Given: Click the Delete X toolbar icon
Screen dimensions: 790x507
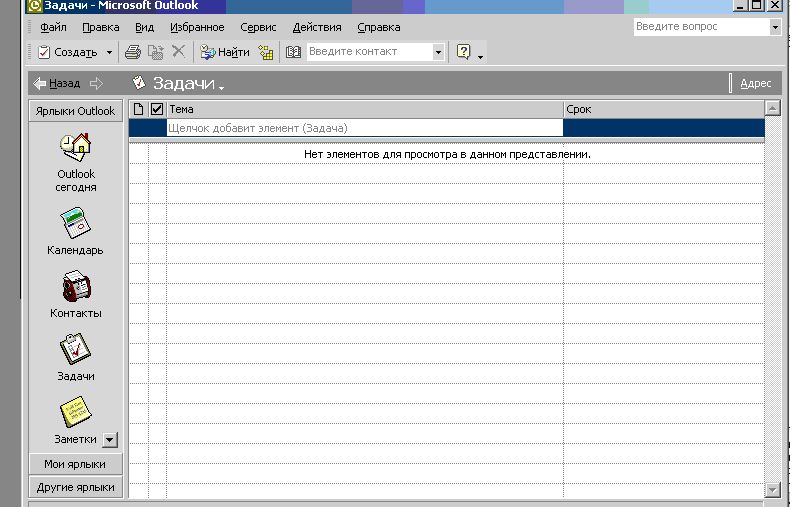Looking at the screenshot, I should click(x=178, y=51).
